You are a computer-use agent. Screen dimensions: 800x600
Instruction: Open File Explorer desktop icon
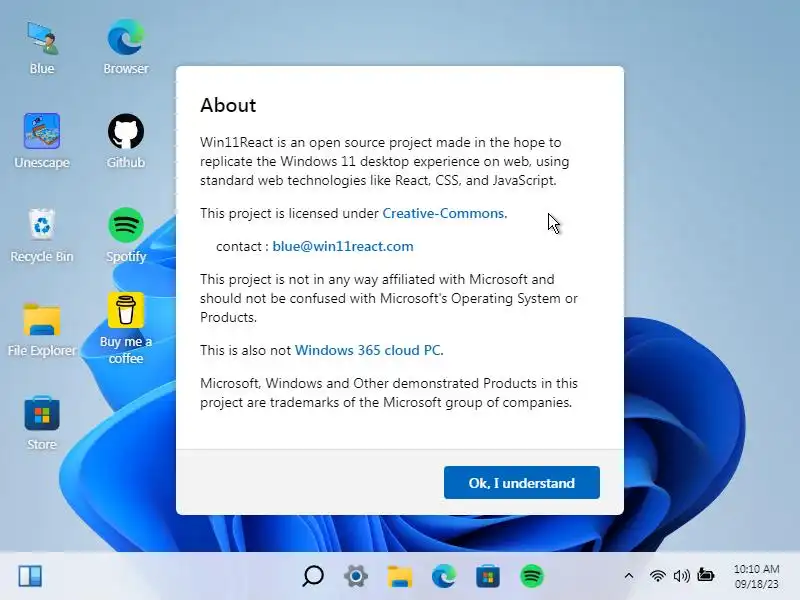(x=42, y=329)
